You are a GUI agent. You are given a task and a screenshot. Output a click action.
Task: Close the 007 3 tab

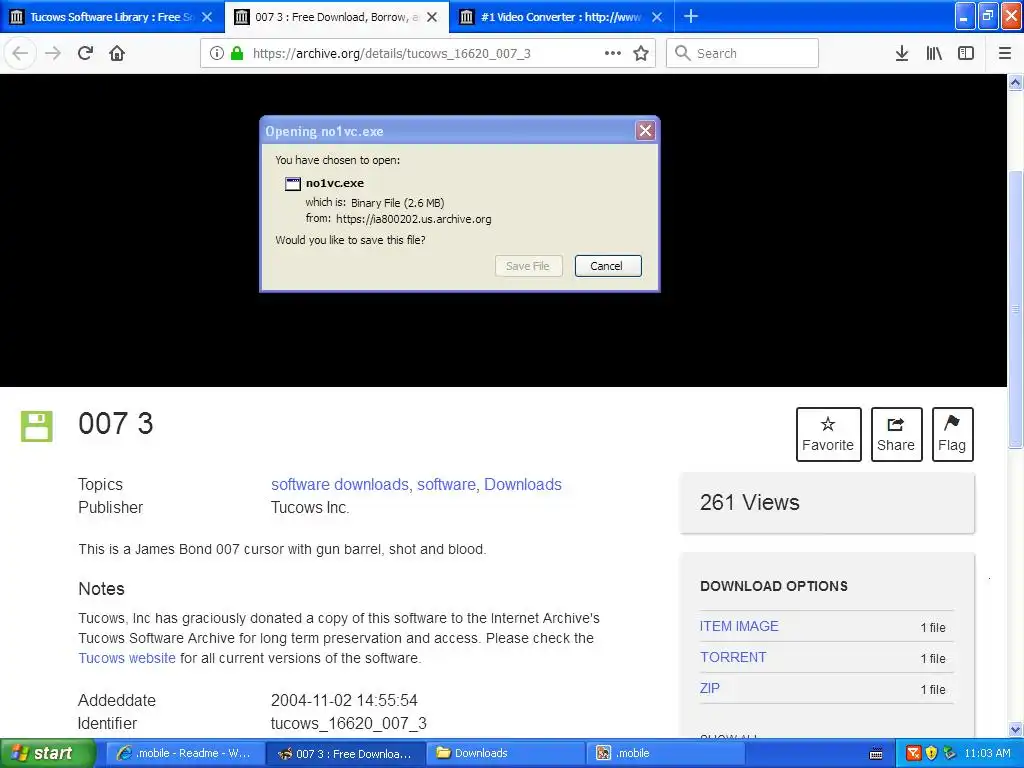click(x=432, y=17)
